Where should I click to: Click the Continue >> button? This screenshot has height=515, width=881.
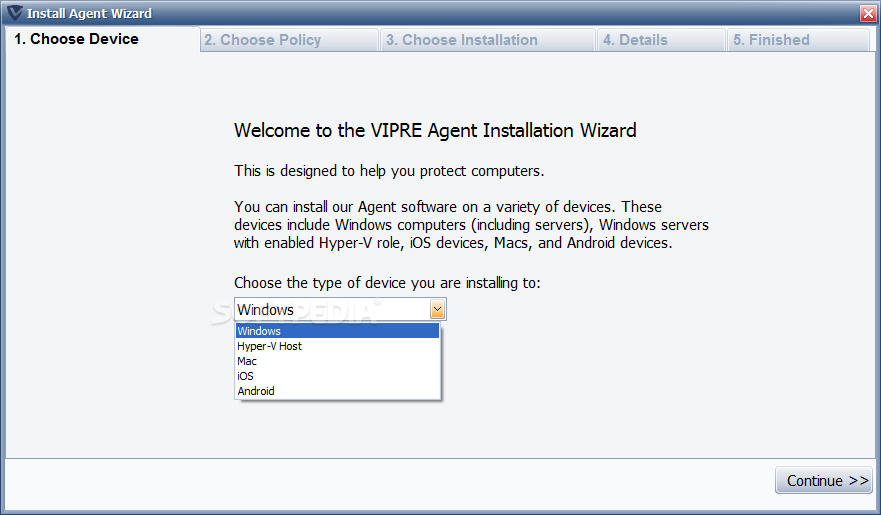tap(824, 480)
